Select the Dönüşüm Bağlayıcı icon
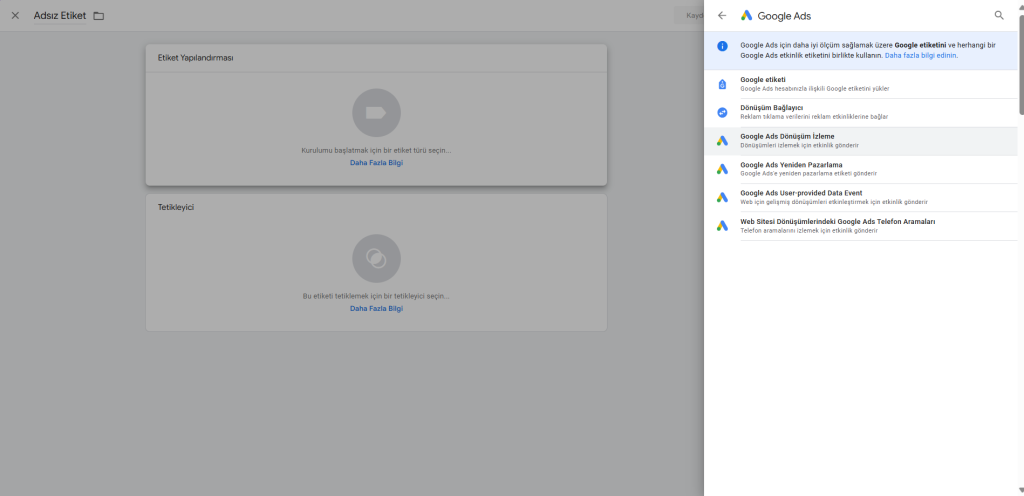Viewport: 1024px width, 496px height. coord(722,112)
